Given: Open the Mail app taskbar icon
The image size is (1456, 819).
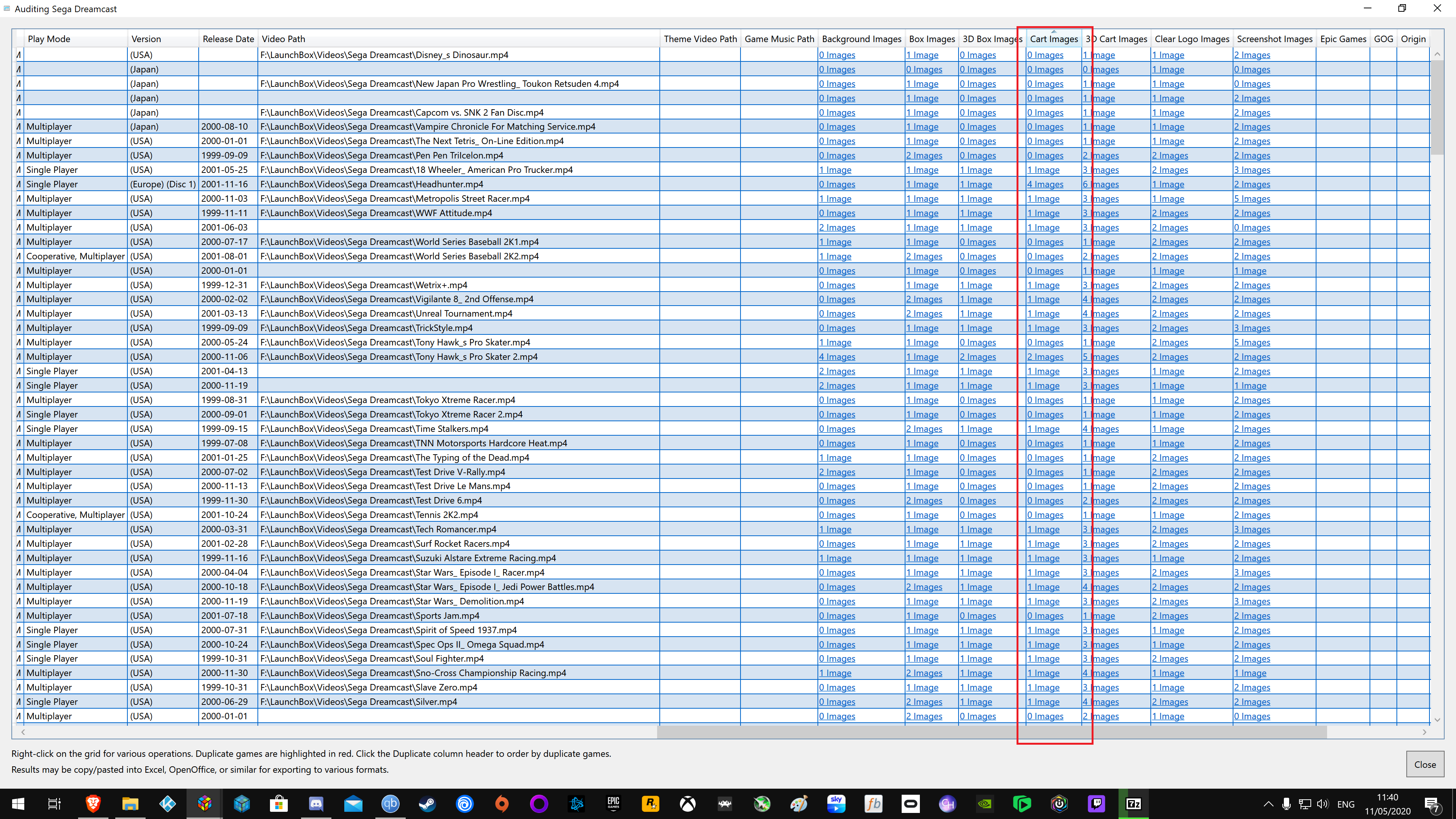Looking at the screenshot, I should pos(353,804).
